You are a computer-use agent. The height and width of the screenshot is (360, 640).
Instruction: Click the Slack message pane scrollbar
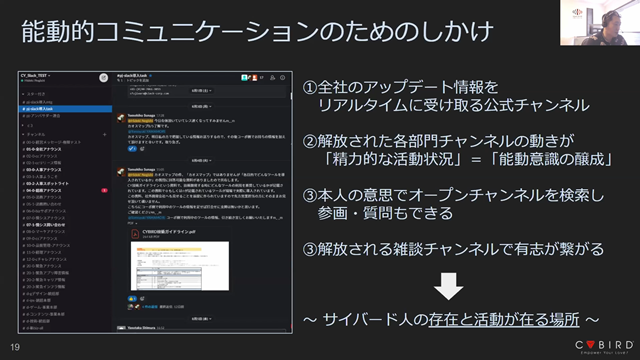click(291, 96)
